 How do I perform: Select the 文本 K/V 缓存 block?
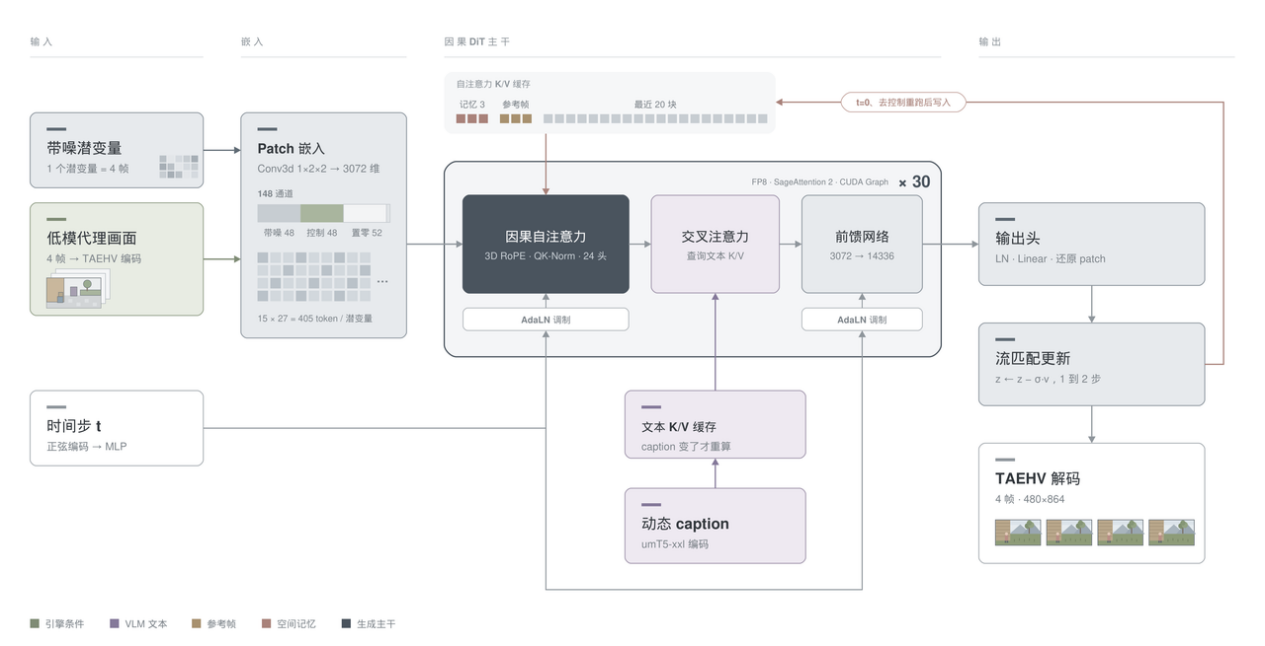715,424
